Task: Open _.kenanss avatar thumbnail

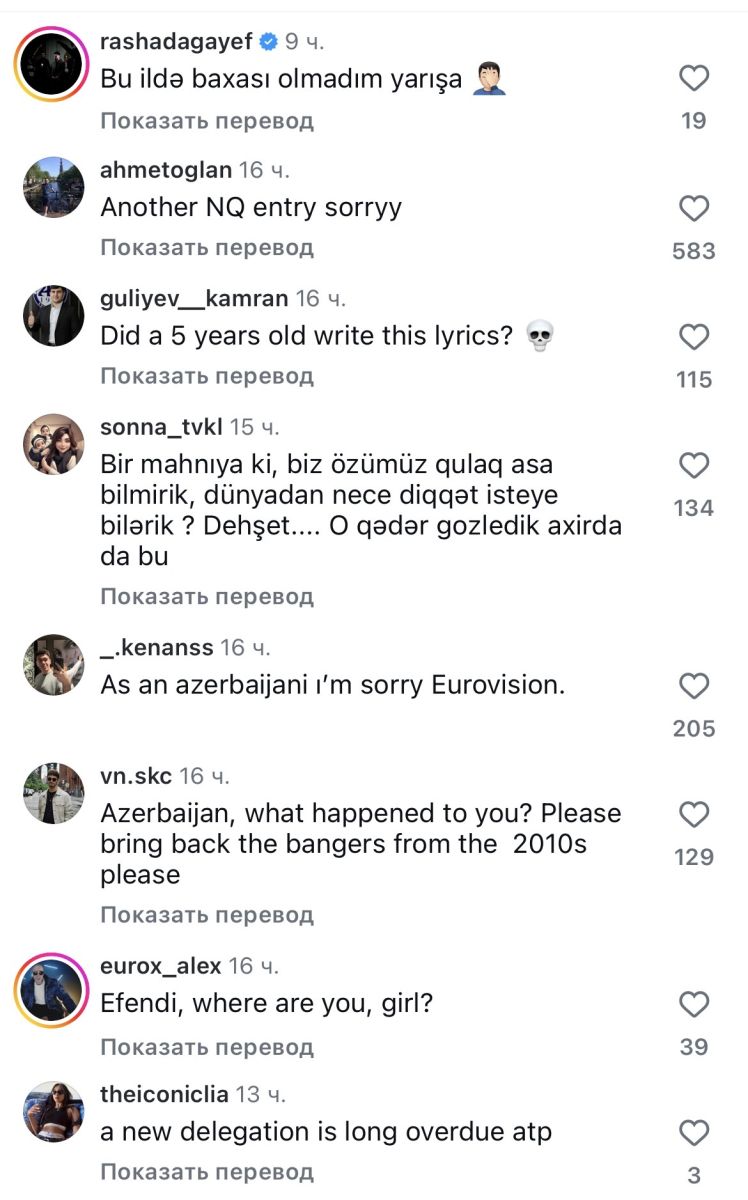Action: click(53, 664)
